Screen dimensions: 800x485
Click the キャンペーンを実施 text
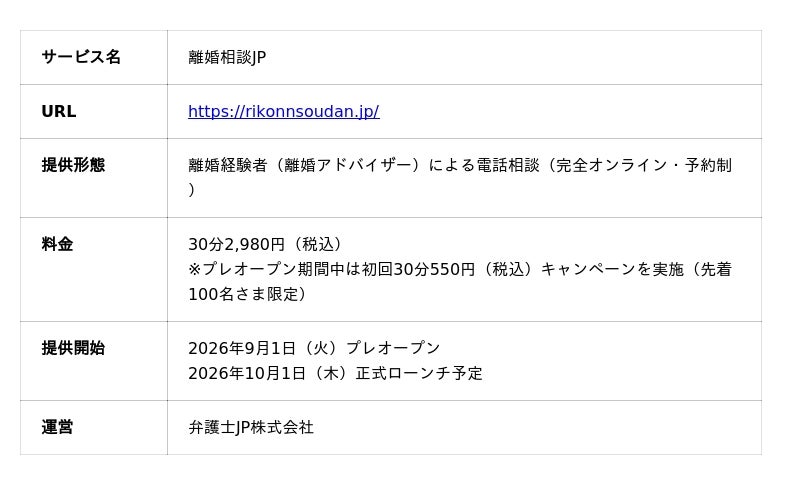coord(612,269)
